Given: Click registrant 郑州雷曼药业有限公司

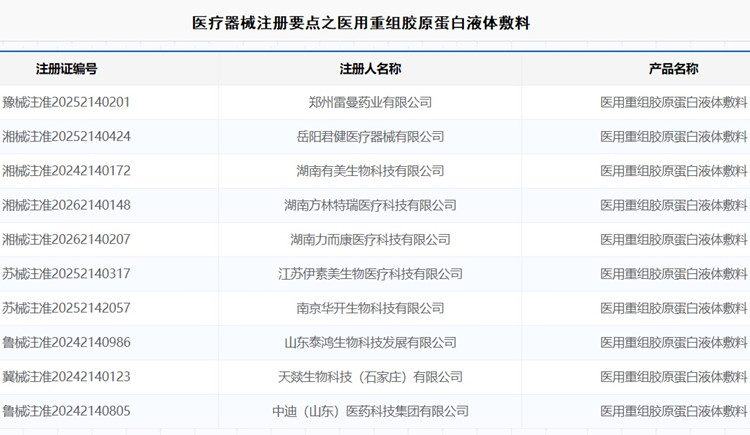Looking at the screenshot, I should click(x=370, y=102).
